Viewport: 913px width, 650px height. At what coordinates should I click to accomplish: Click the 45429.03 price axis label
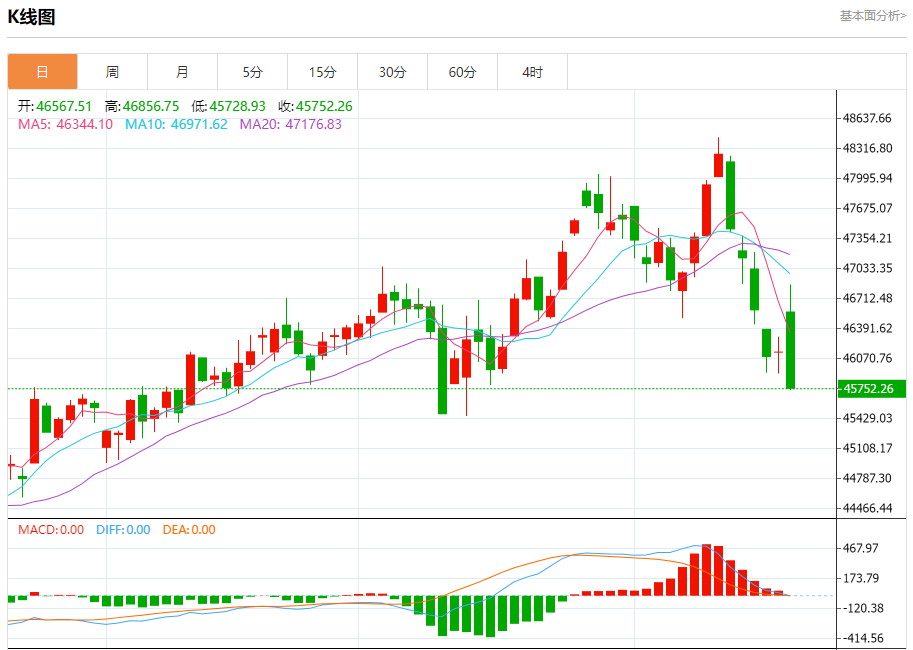(x=867, y=418)
